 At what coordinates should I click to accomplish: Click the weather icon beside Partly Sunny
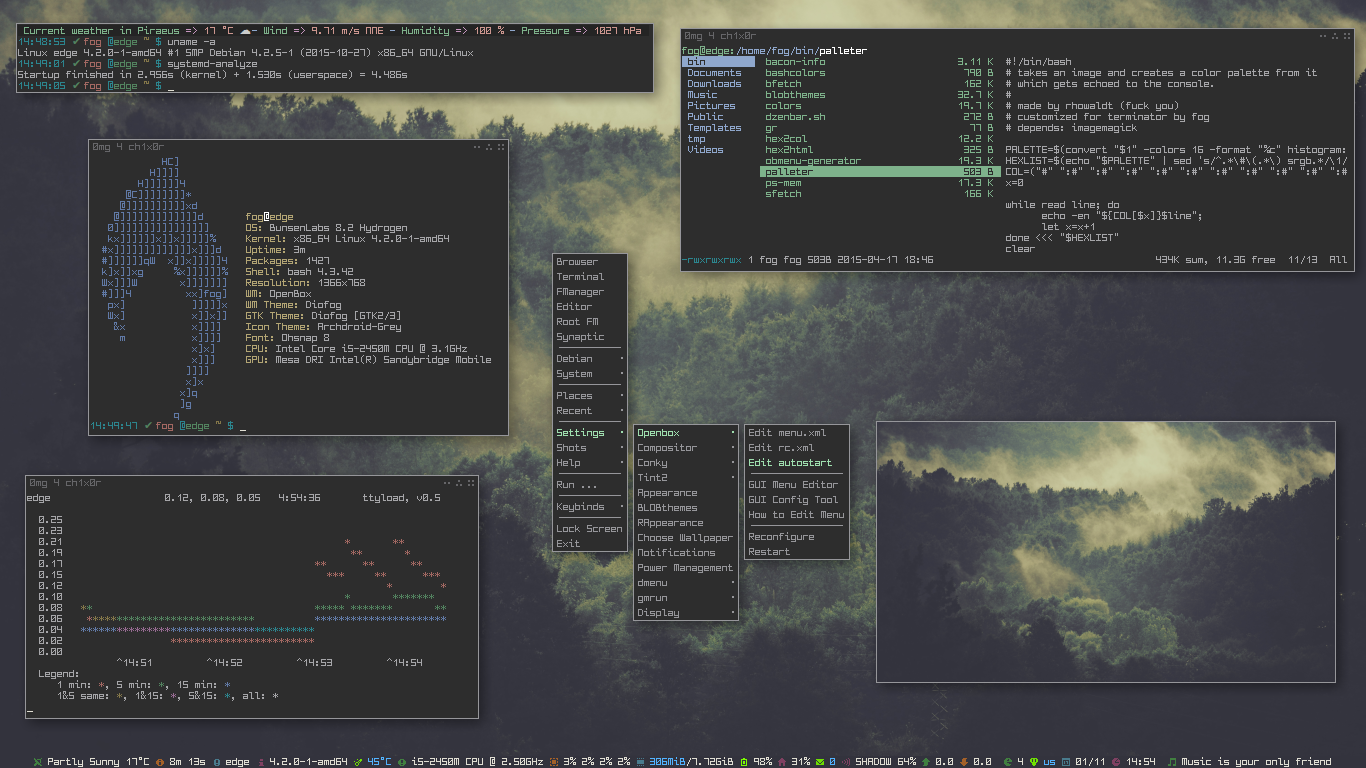[37, 761]
